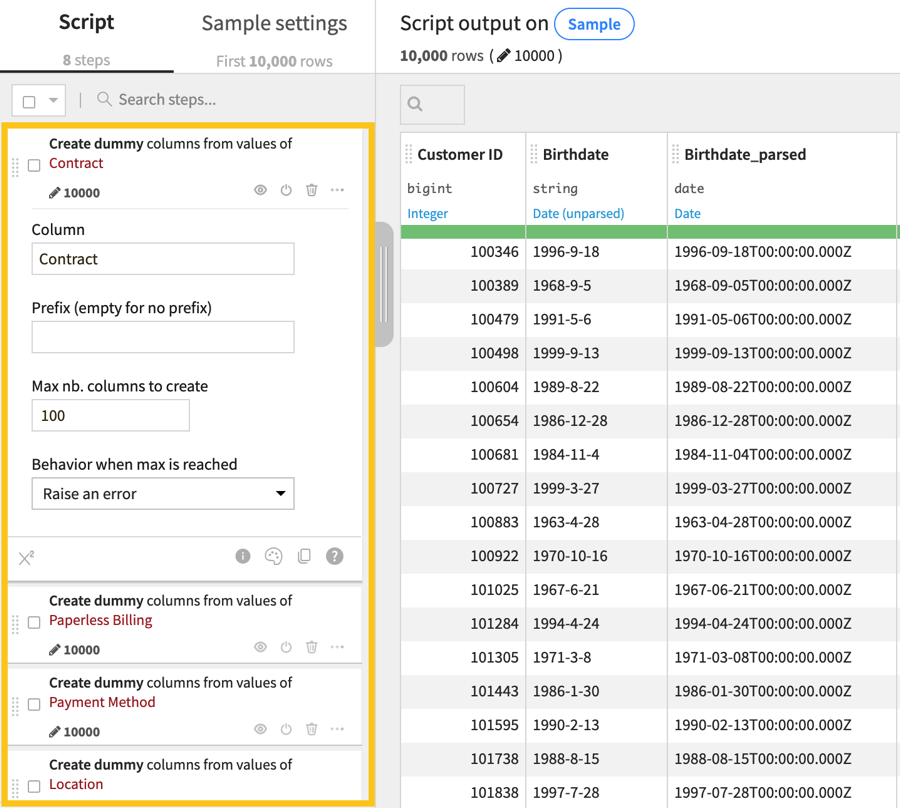Open the select-all steps dropdown arrow
This screenshot has height=808, width=900.
click(53, 100)
